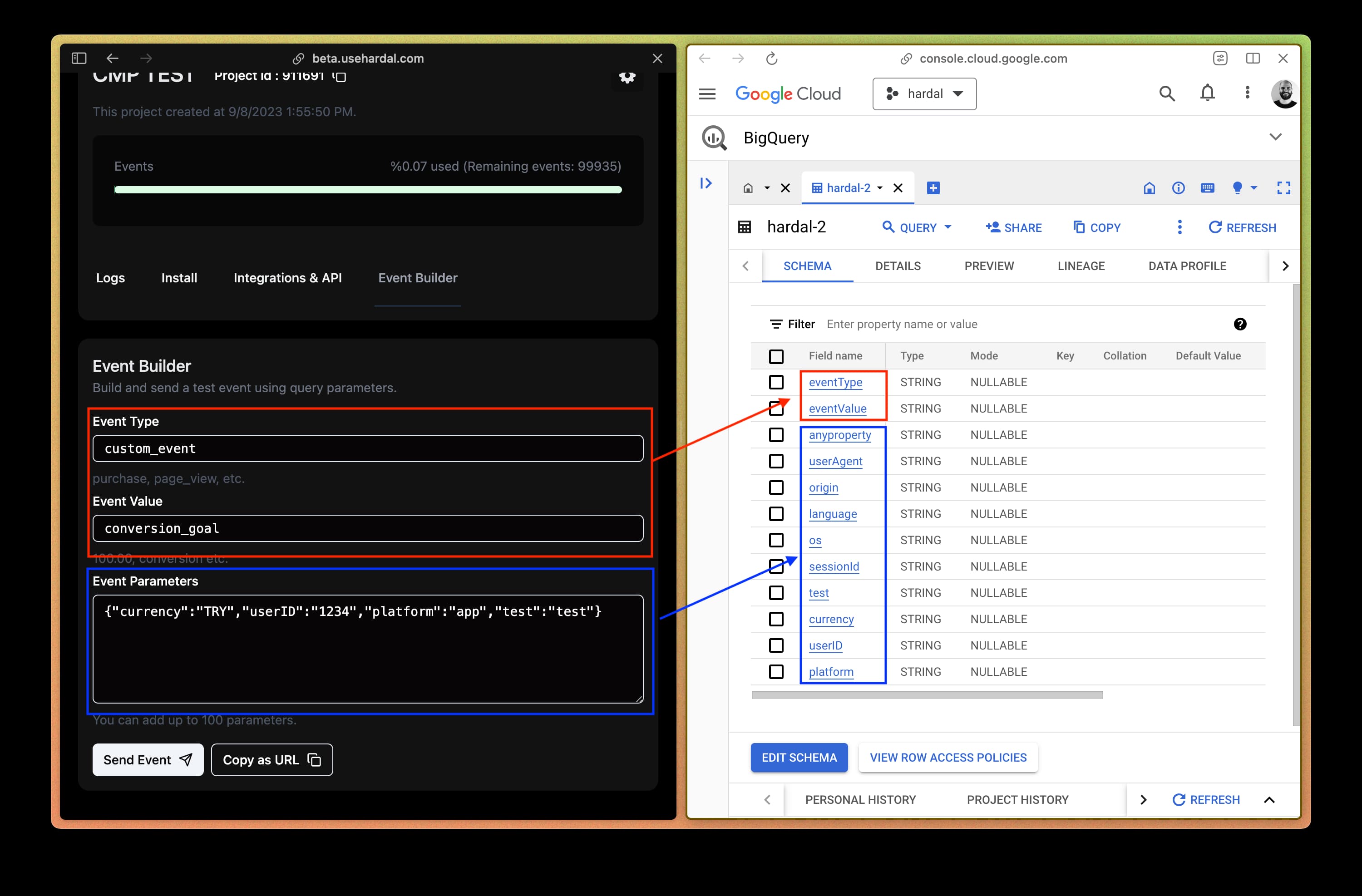Switch to the PREVIEW tab

point(989,266)
